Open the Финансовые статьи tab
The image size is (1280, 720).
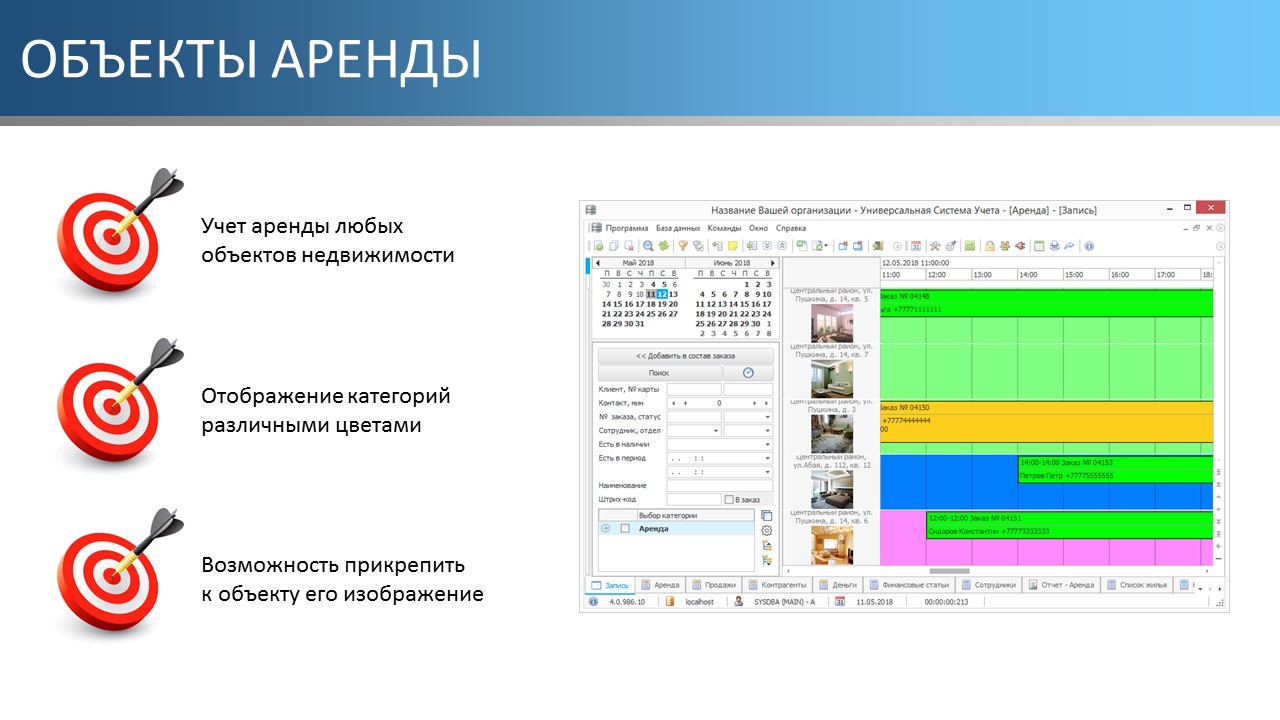[909, 585]
